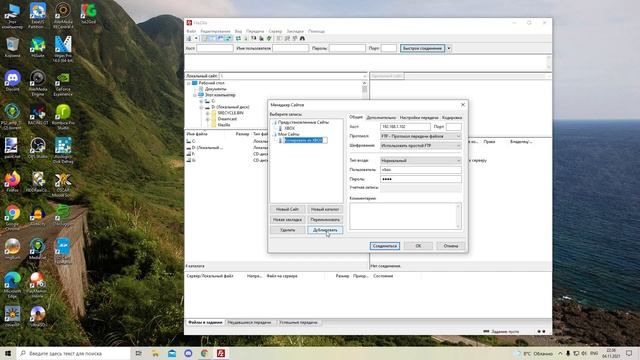The width and height of the screenshot is (640, 360).
Task: Select the XBOX predefined site entry
Action: pyautogui.click(x=289, y=128)
